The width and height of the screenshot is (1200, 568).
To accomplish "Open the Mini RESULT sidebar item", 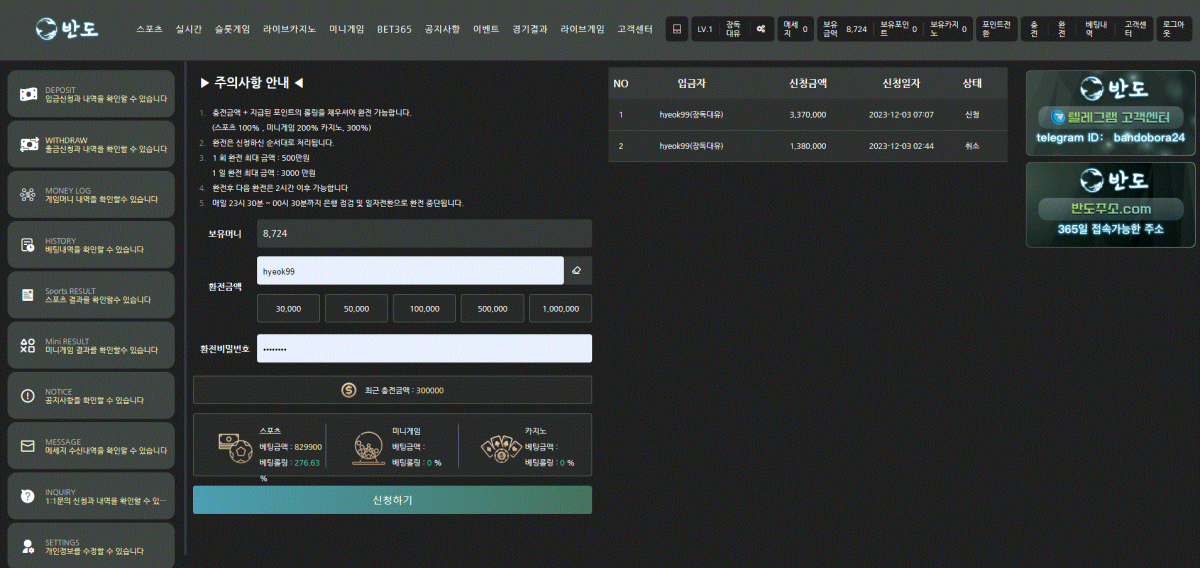I will [90, 346].
